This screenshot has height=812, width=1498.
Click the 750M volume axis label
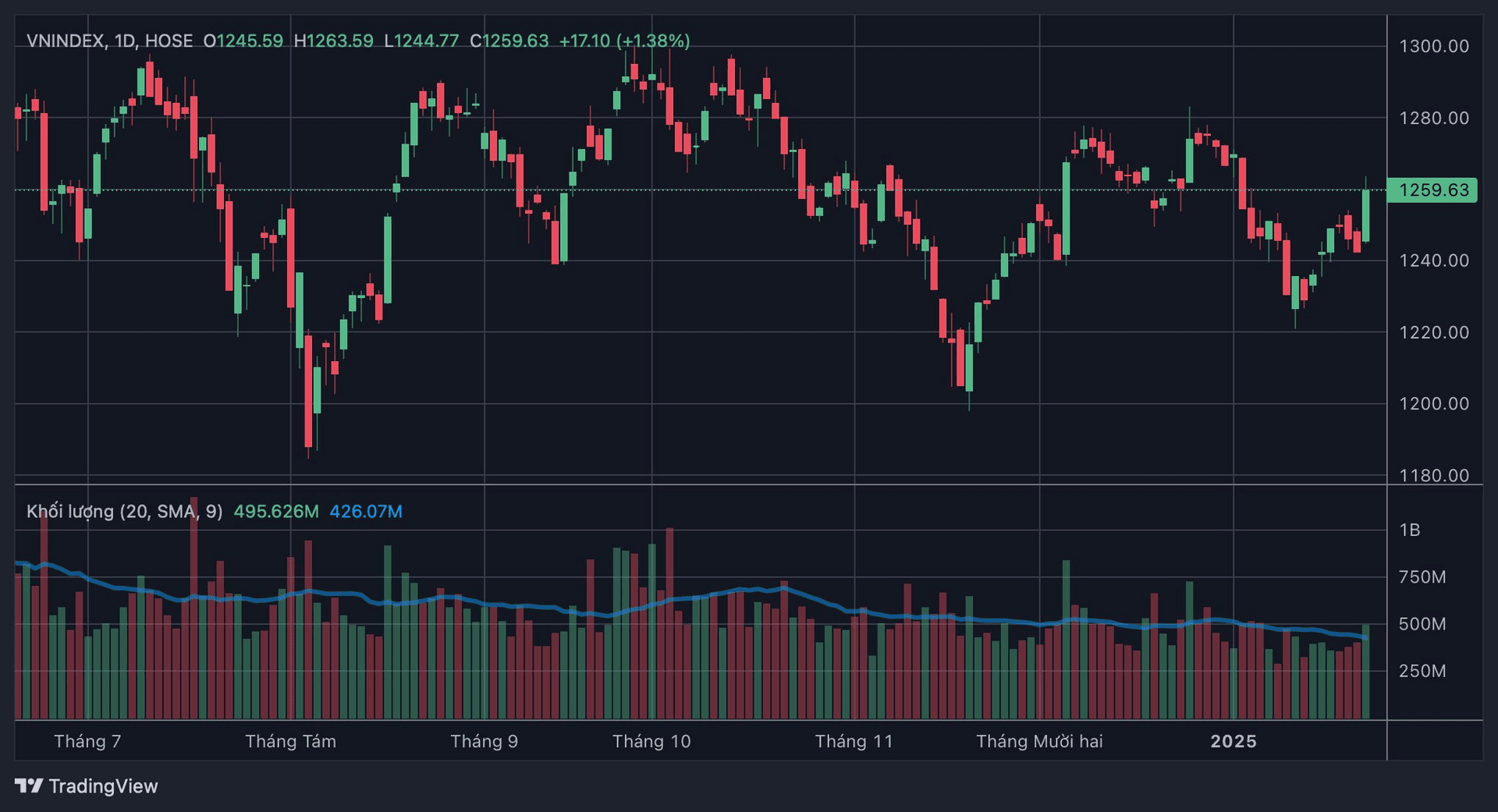(x=1422, y=577)
